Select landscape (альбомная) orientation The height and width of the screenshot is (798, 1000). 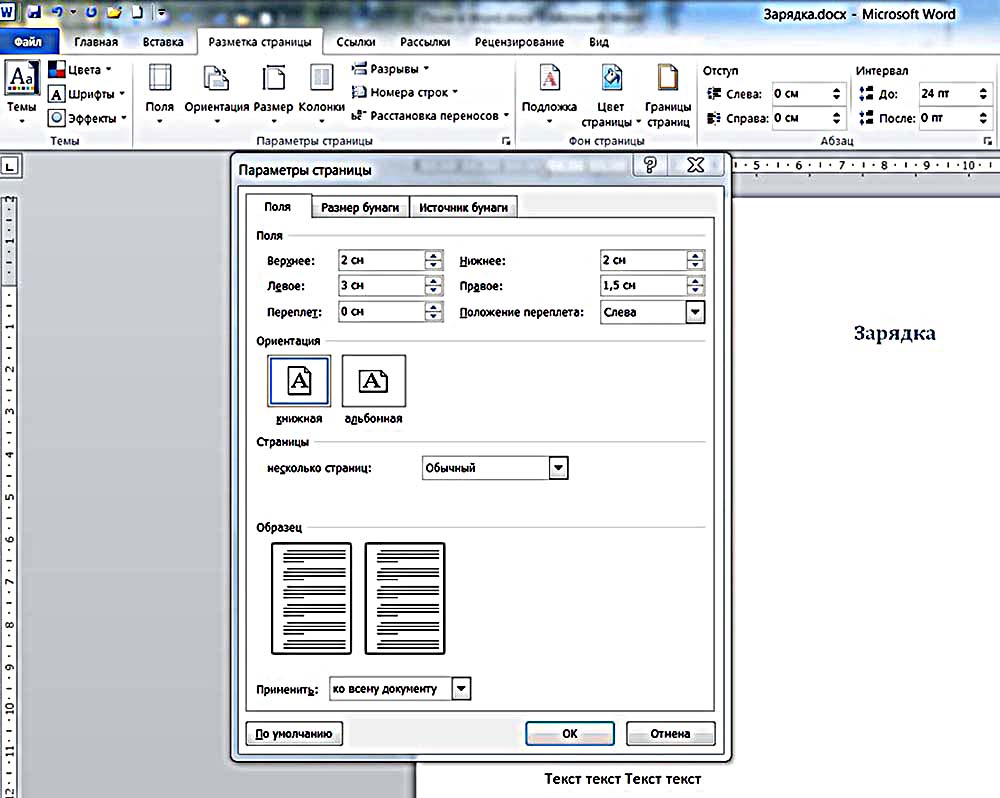pyautogui.click(x=373, y=381)
